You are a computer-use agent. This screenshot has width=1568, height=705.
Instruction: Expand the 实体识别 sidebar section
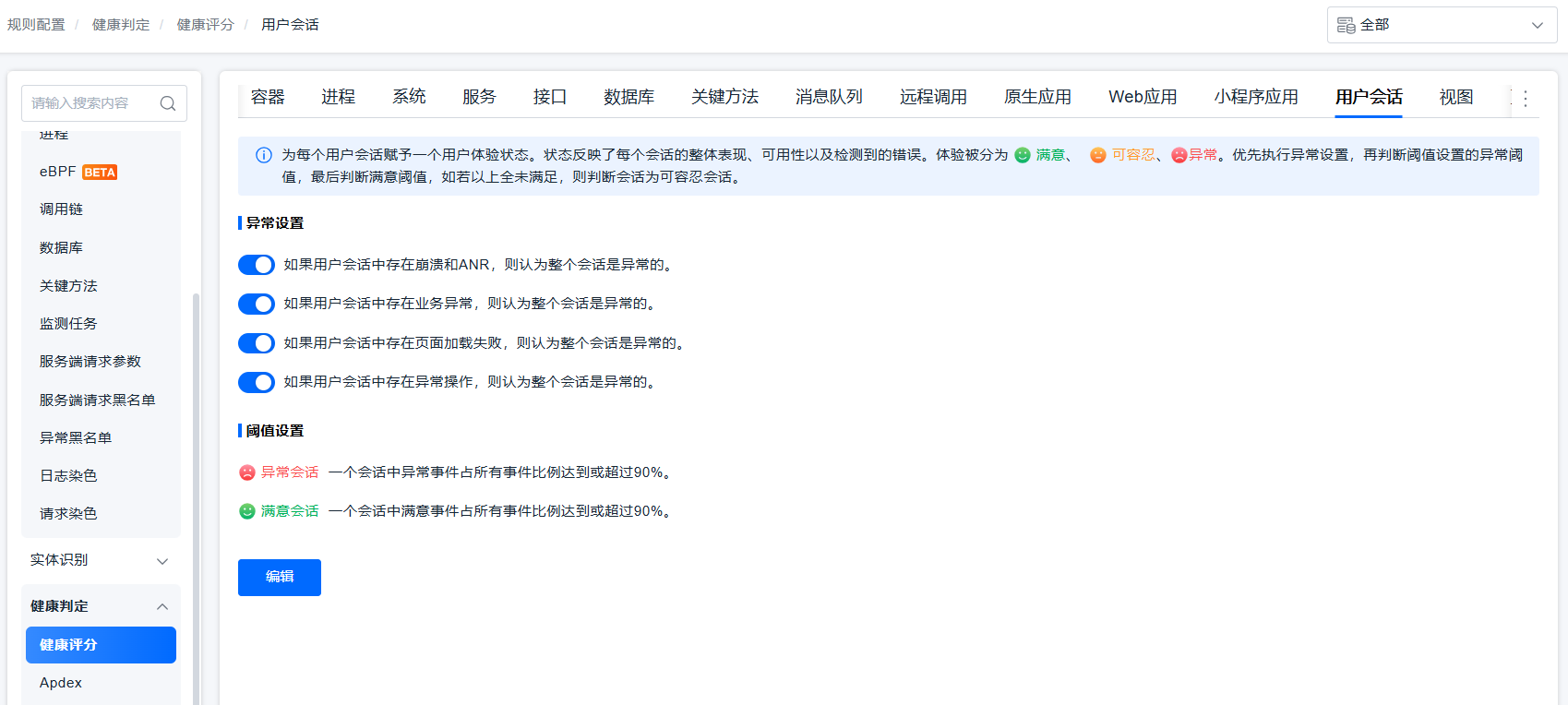[x=100, y=560]
